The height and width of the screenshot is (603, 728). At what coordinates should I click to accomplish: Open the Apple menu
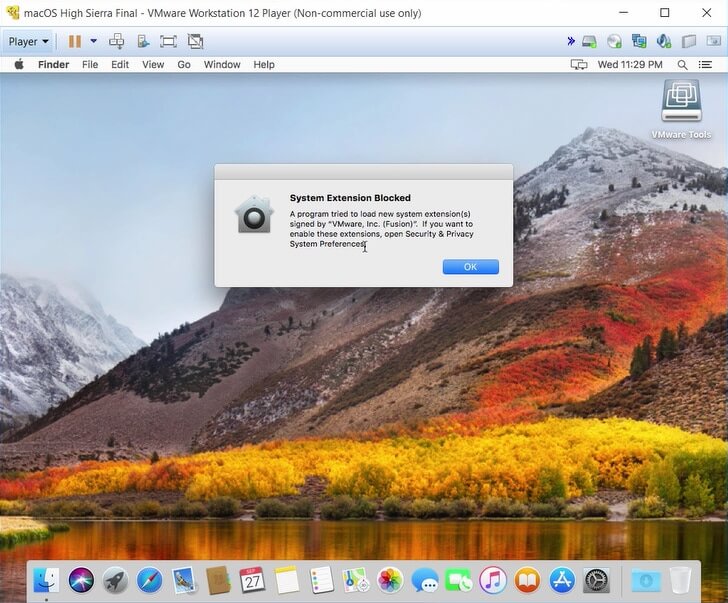(19, 65)
